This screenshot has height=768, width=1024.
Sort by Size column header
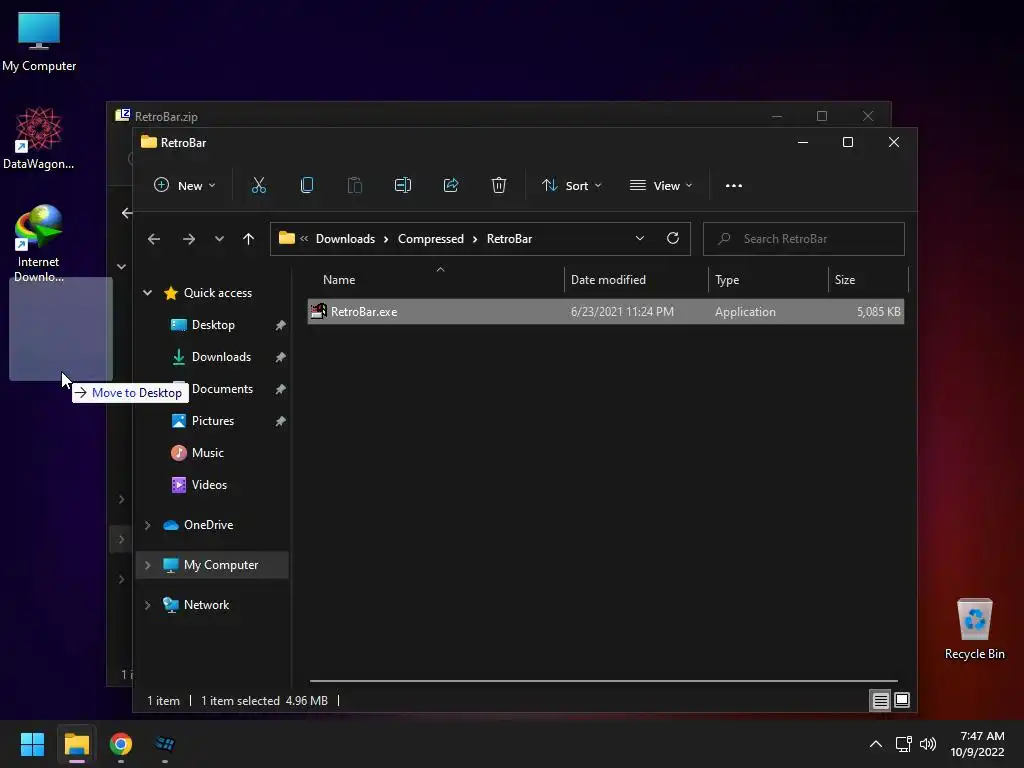[x=867, y=280]
